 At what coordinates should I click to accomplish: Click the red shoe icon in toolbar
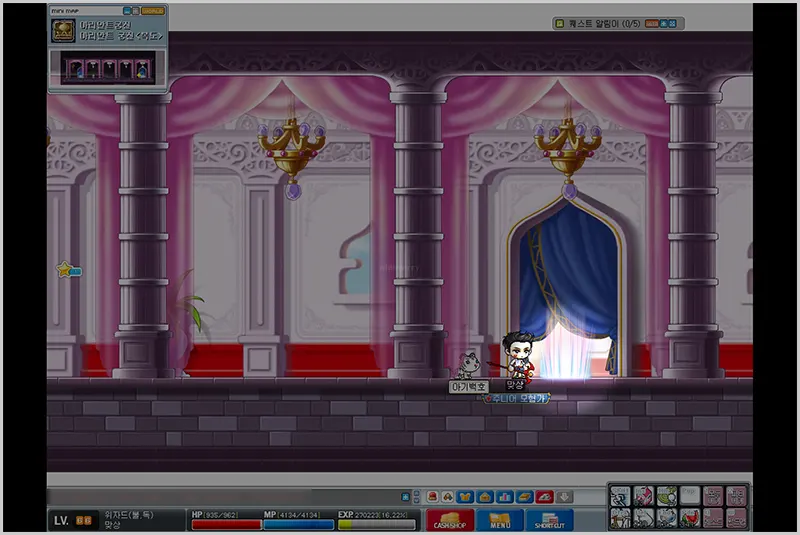click(544, 497)
